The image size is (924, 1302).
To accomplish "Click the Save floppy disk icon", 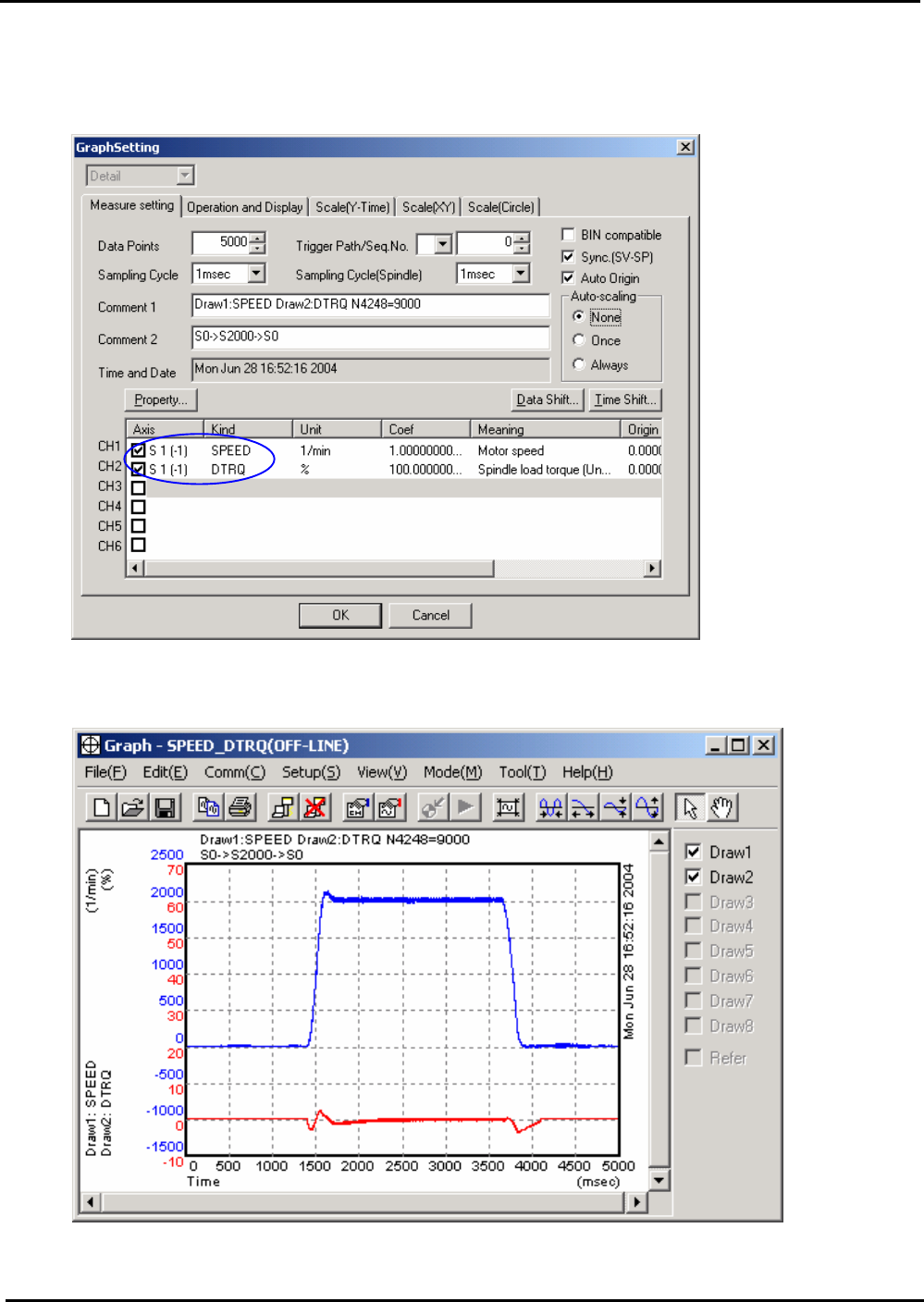I will click(x=166, y=807).
